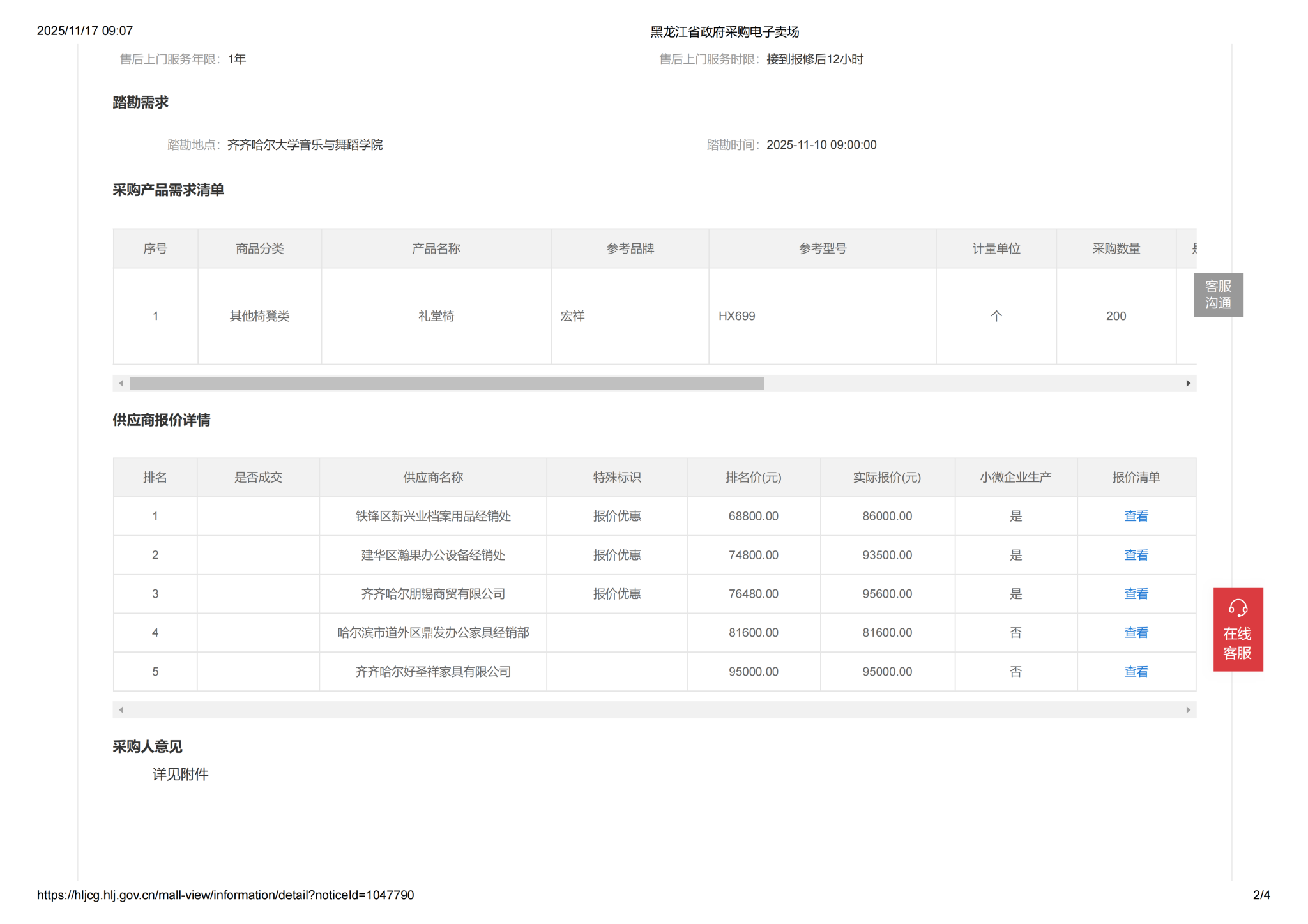Open 查看 link for 齐齐哈尔好圣祥家具有限公司
Screen dimensions: 1308x924
pos(1135,671)
